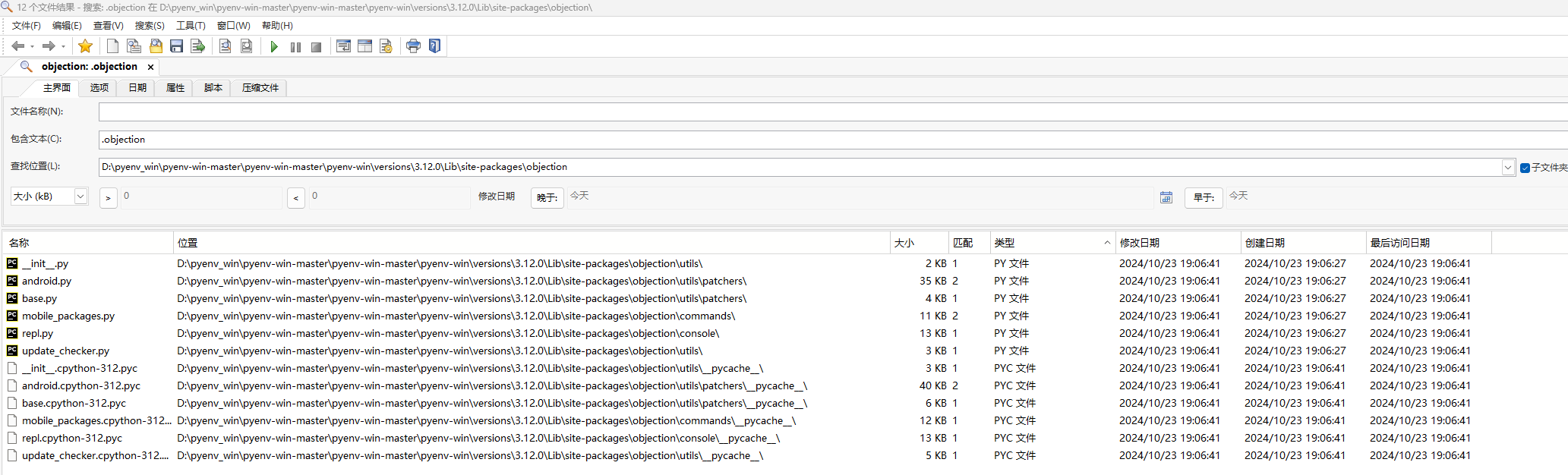The width and height of the screenshot is (1568, 475).
Task: Toggle the less-than size filter button
Action: click(296, 197)
